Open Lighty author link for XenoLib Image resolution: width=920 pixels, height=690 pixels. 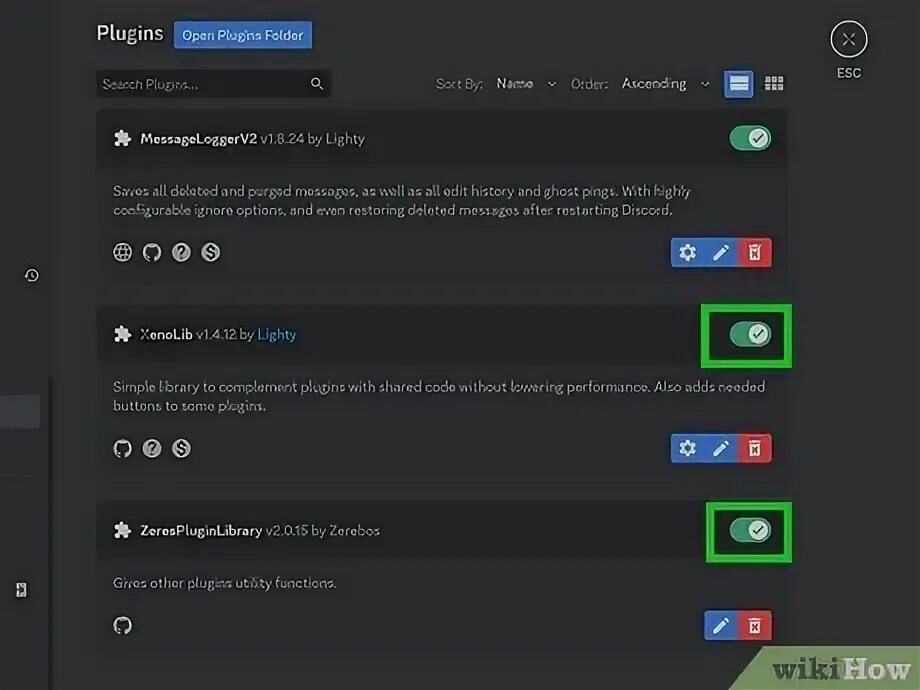[x=276, y=334]
